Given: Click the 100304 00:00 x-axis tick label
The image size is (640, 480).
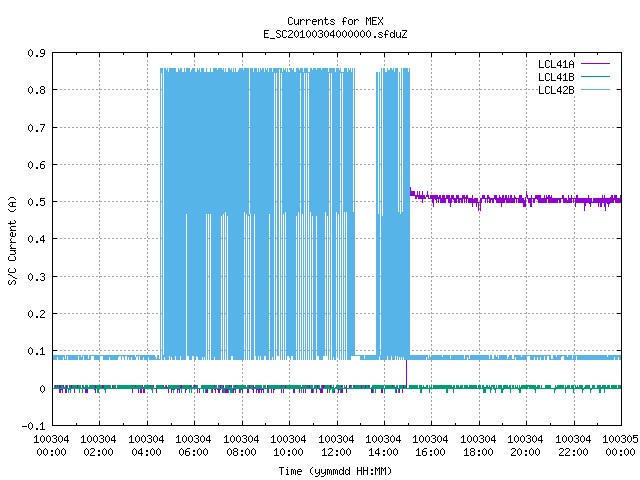Looking at the screenshot, I should [x=51, y=446].
